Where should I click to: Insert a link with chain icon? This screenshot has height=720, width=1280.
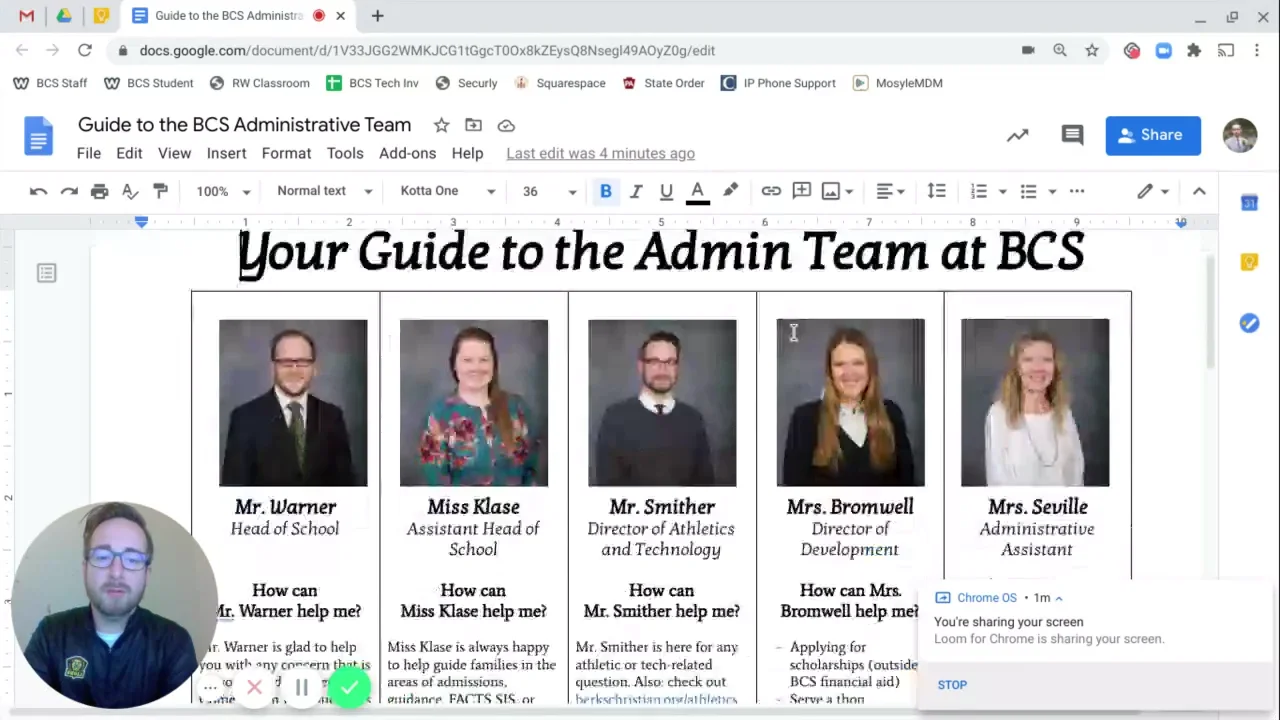(771, 191)
